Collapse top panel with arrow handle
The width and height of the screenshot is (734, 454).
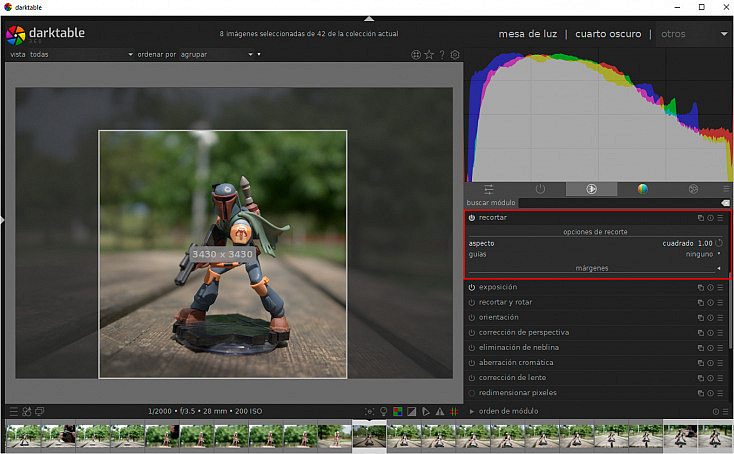(x=369, y=19)
